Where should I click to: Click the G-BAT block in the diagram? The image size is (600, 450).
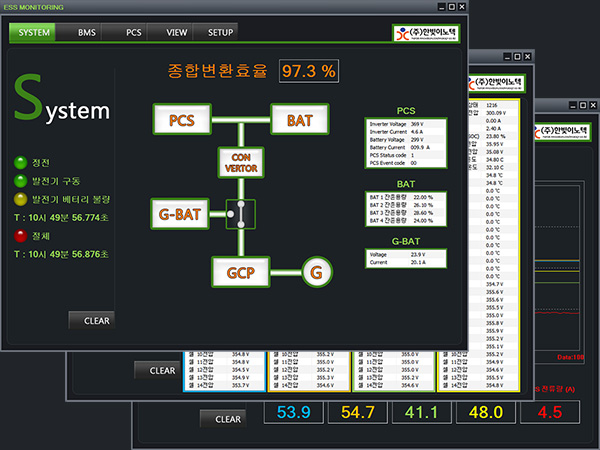180,212
